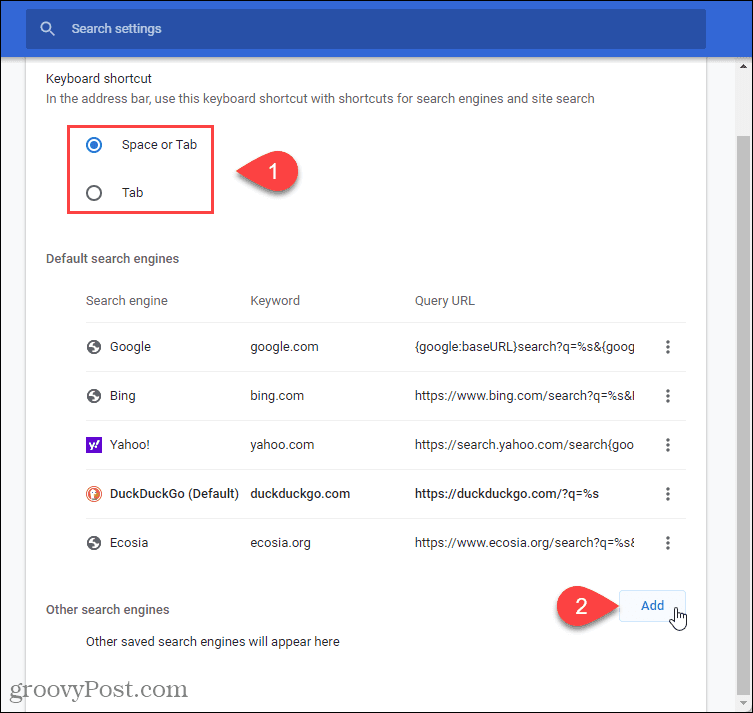This screenshot has height=713, width=753.
Task: Open the three-dot menu for Bing
Action: tap(668, 396)
